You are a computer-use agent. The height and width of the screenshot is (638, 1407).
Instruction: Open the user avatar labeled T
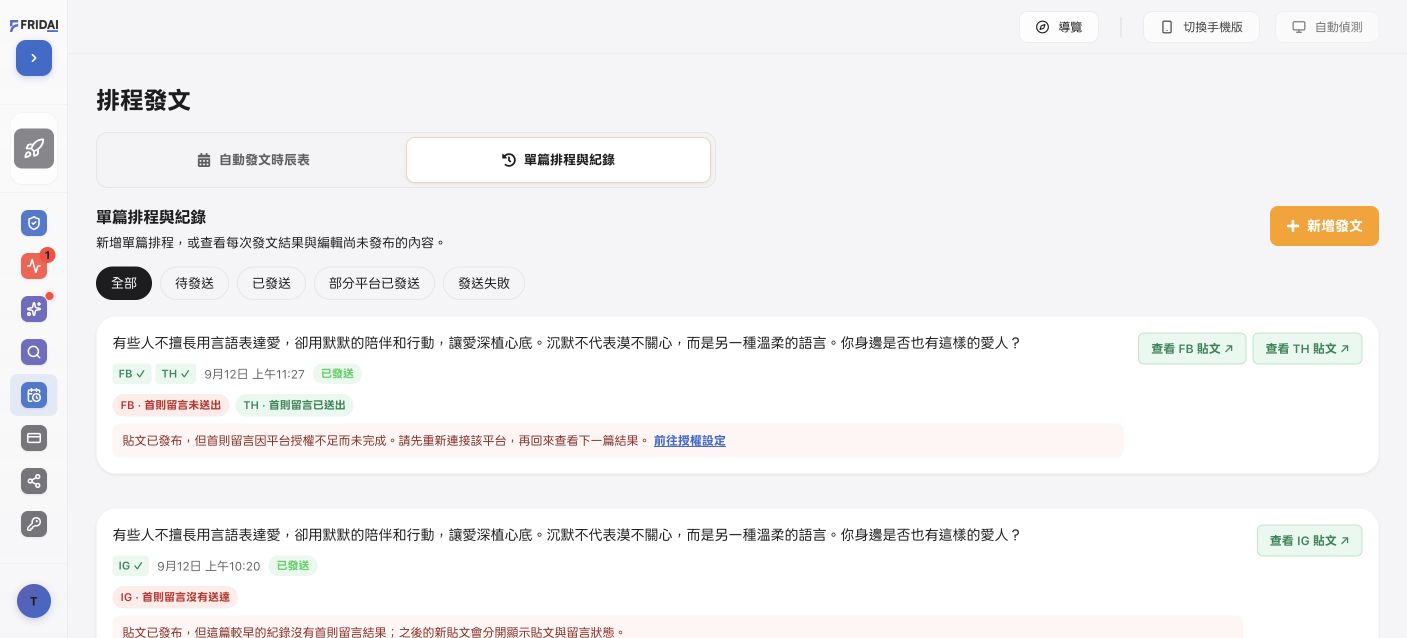[x=34, y=601]
